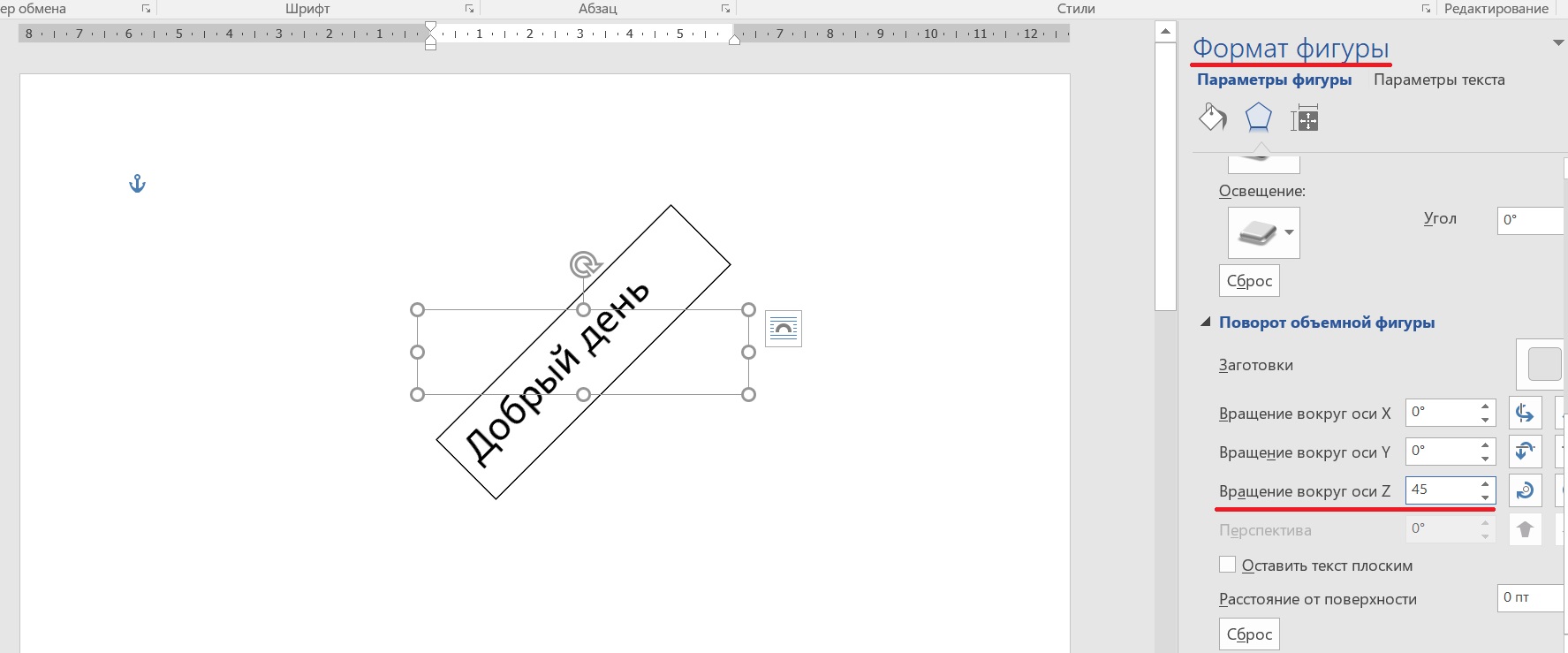Click the rotation handle above the text box
The height and width of the screenshot is (653, 1568).
tap(584, 263)
